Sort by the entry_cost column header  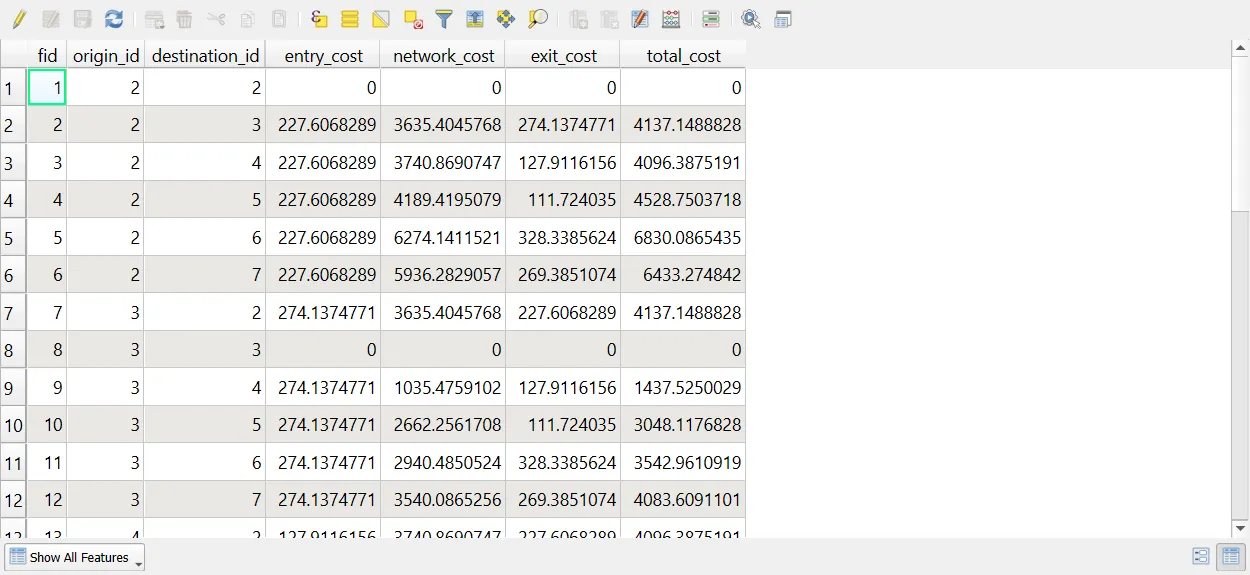coord(323,55)
